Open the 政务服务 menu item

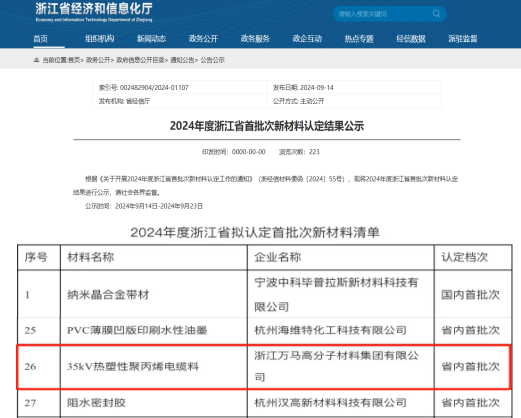click(255, 39)
